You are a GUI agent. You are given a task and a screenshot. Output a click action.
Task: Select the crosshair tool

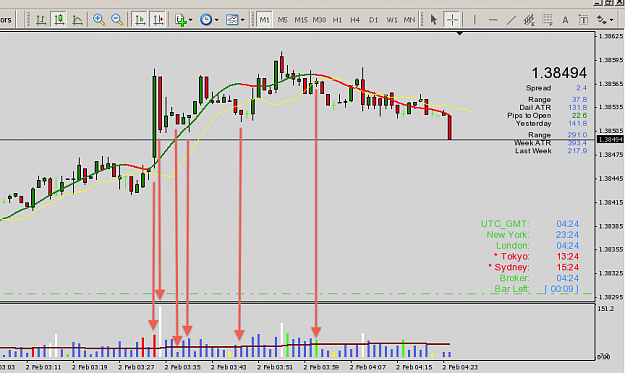point(452,19)
